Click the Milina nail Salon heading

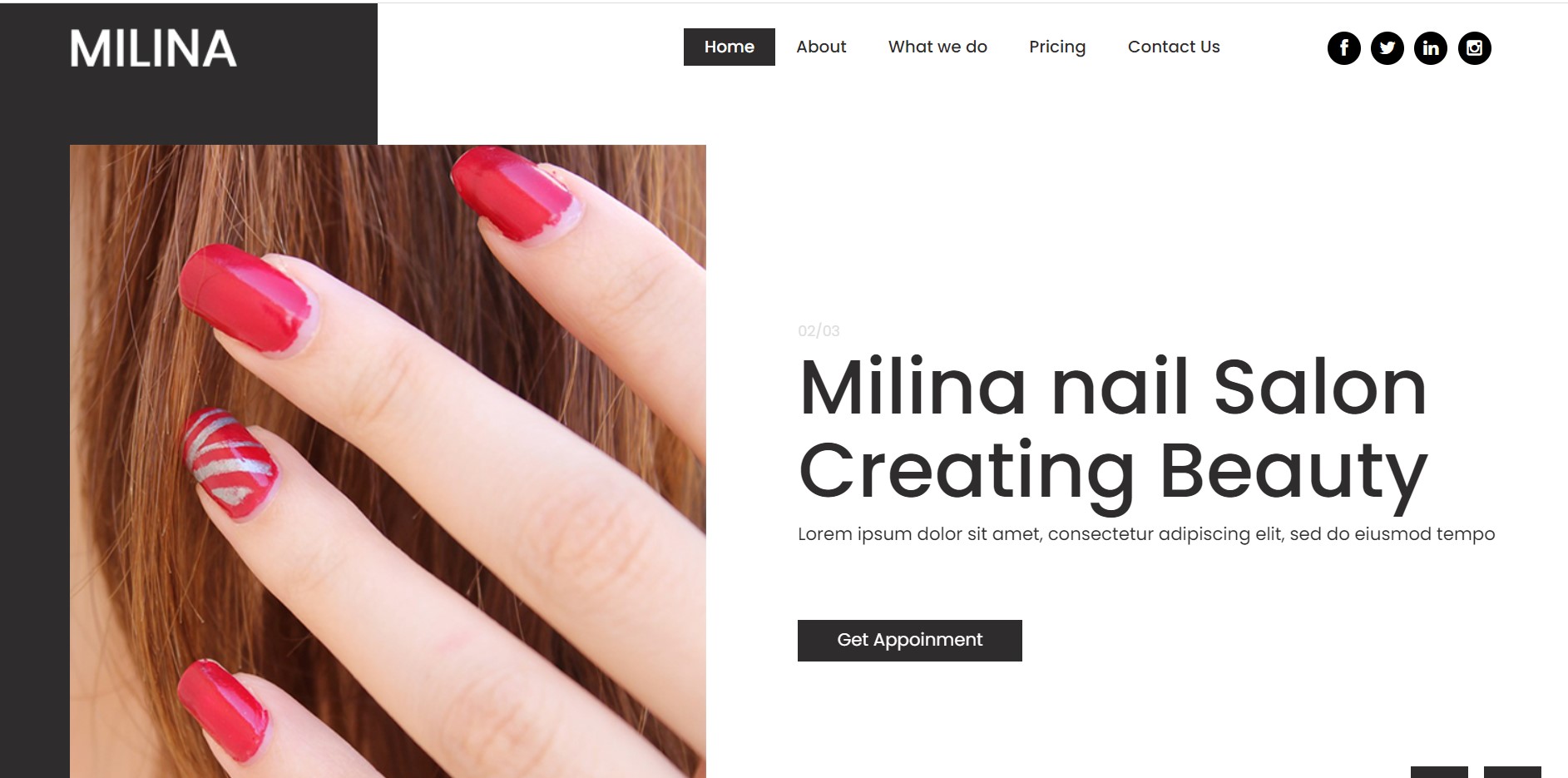click(x=1113, y=387)
